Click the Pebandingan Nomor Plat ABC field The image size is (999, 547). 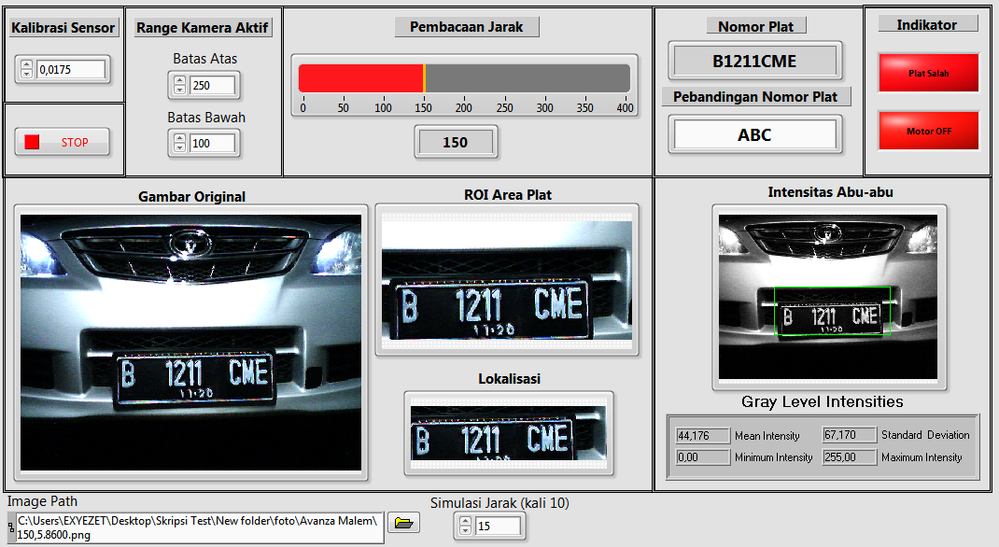click(x=755, y=135)
